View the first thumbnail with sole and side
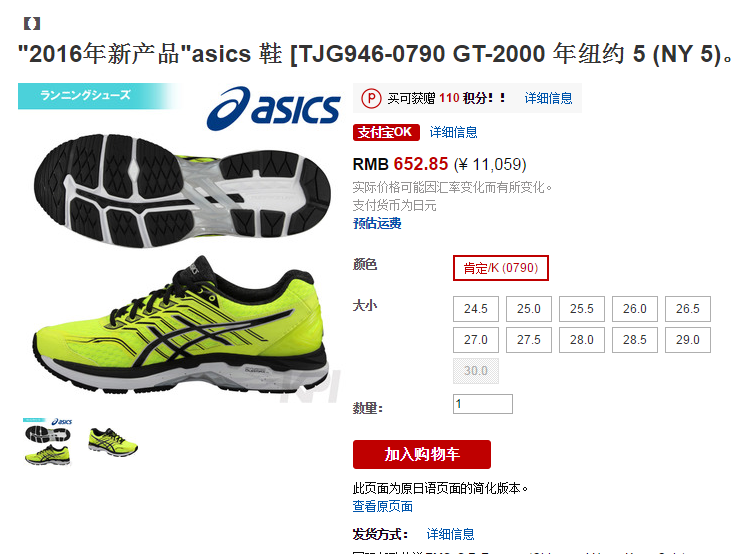731x554 pixels. click(48, 442)
